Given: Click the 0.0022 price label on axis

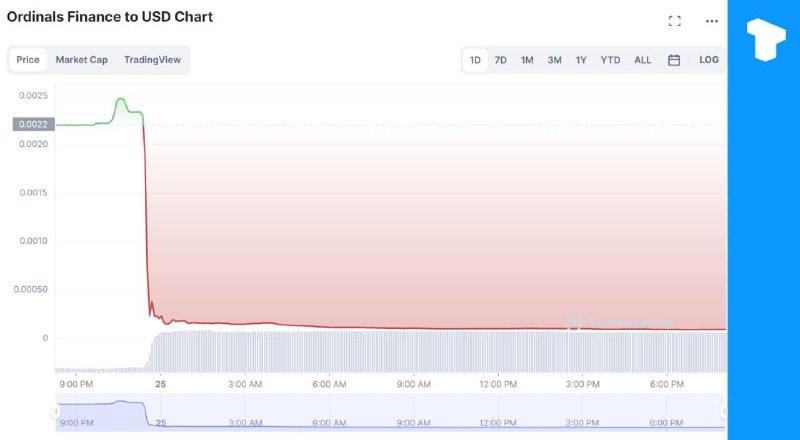Looking at the screenshot, I should pyautogui.click(x=34, y=124).
